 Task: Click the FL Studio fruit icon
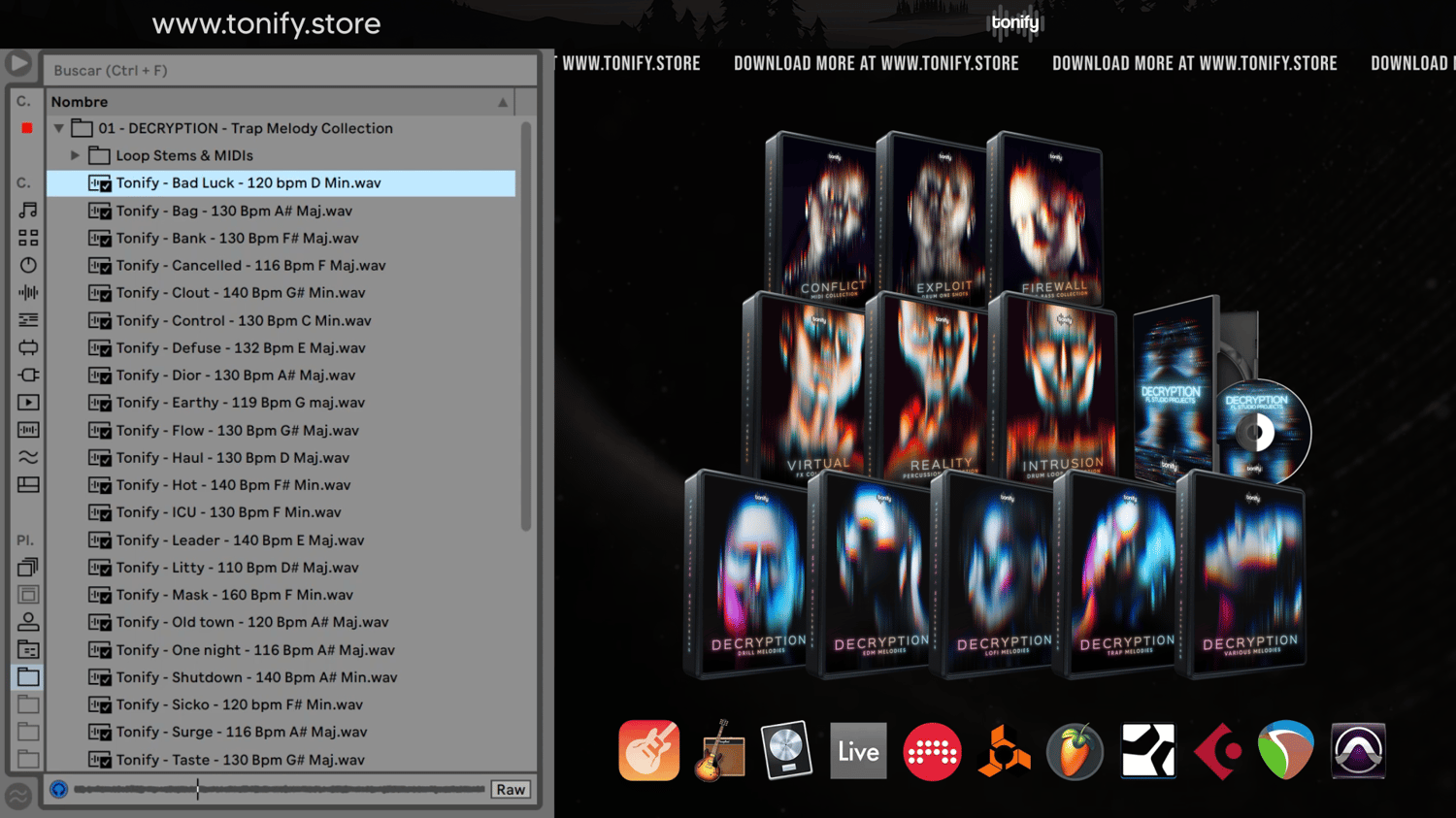point(1075,751)
